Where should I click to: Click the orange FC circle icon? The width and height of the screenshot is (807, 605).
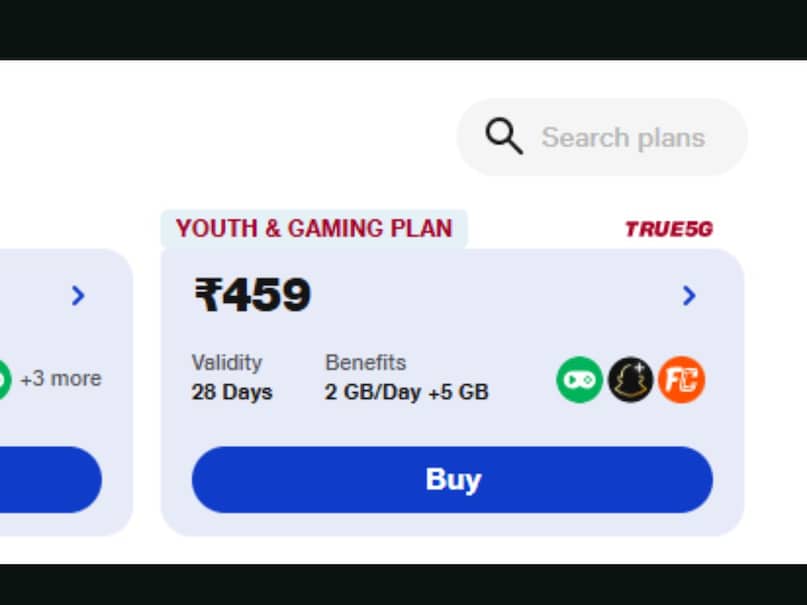[x=683, y=378]
